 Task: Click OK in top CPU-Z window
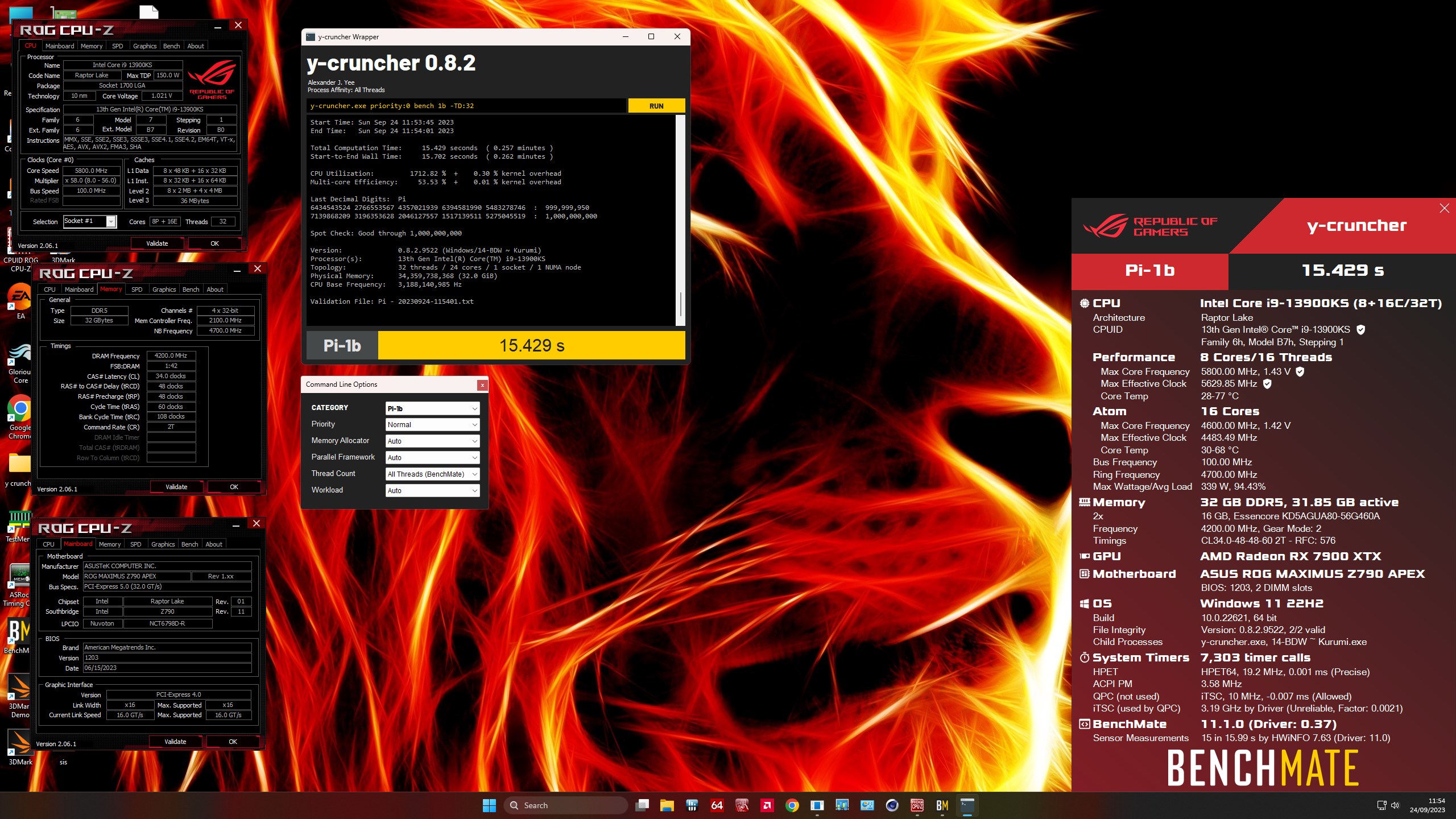(x=214, y=243)
